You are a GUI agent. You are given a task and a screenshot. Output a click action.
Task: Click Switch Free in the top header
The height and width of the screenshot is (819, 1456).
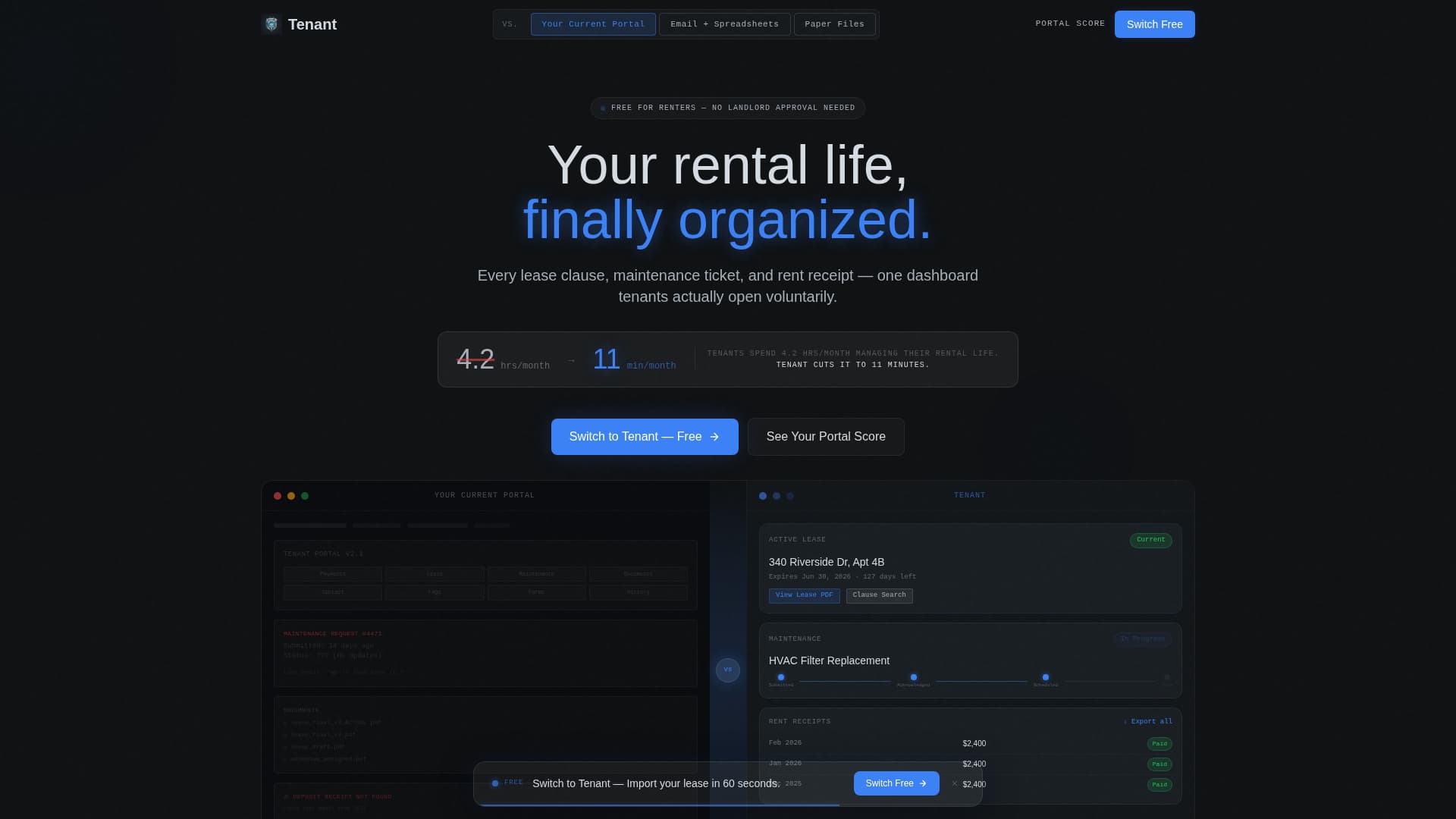click(x=1154, y=24)
